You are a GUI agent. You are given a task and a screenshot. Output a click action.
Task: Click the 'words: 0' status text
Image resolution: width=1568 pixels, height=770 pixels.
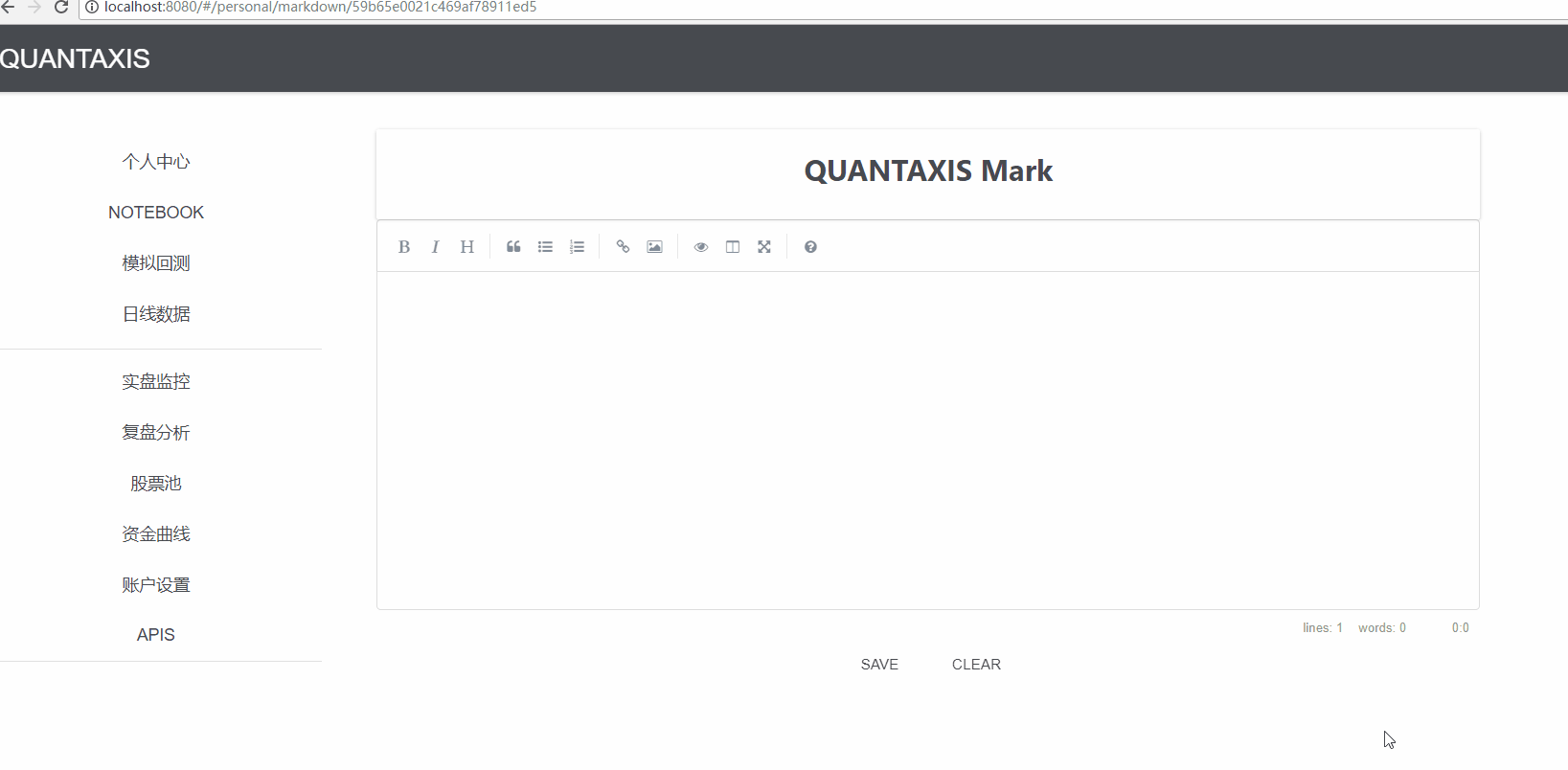[1382, 628]
